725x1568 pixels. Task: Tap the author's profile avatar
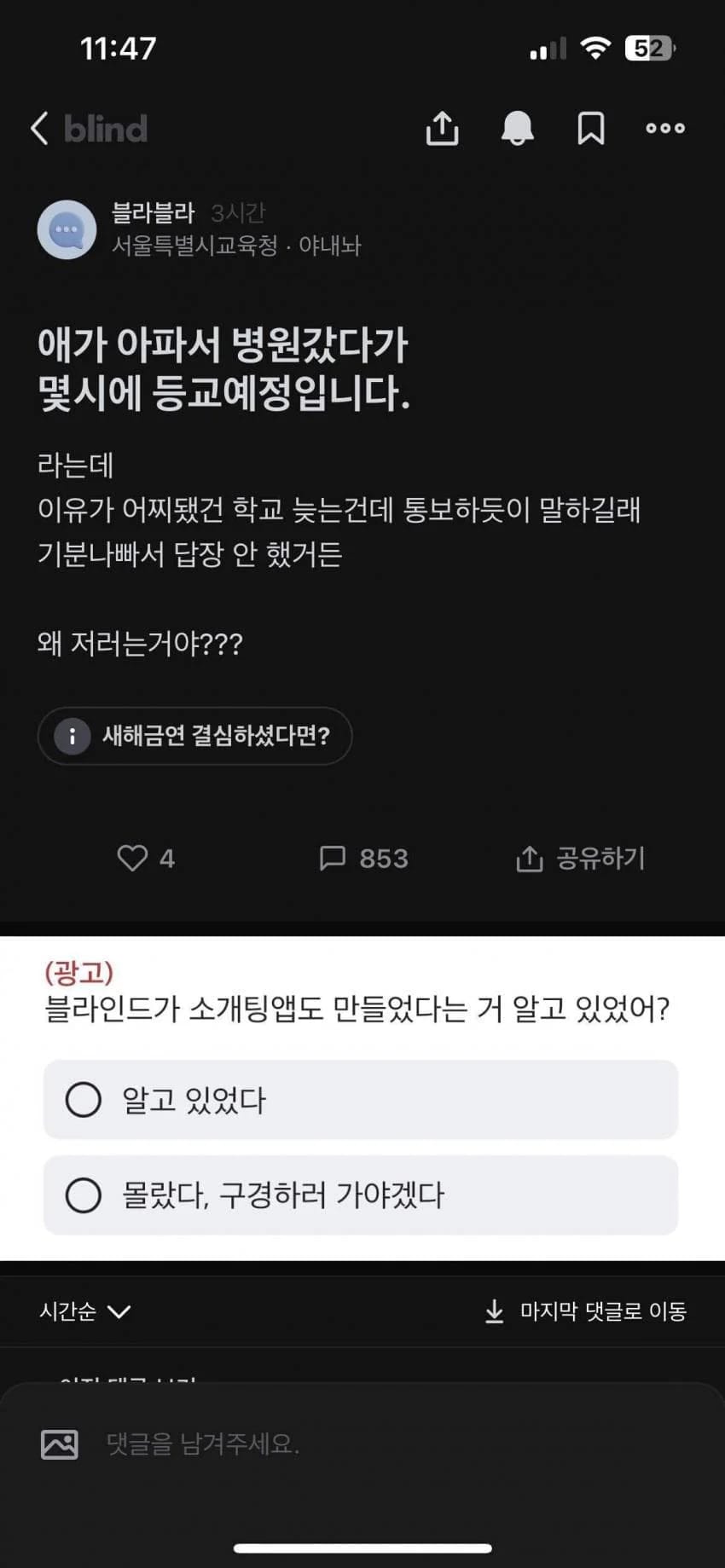point(67,229)
